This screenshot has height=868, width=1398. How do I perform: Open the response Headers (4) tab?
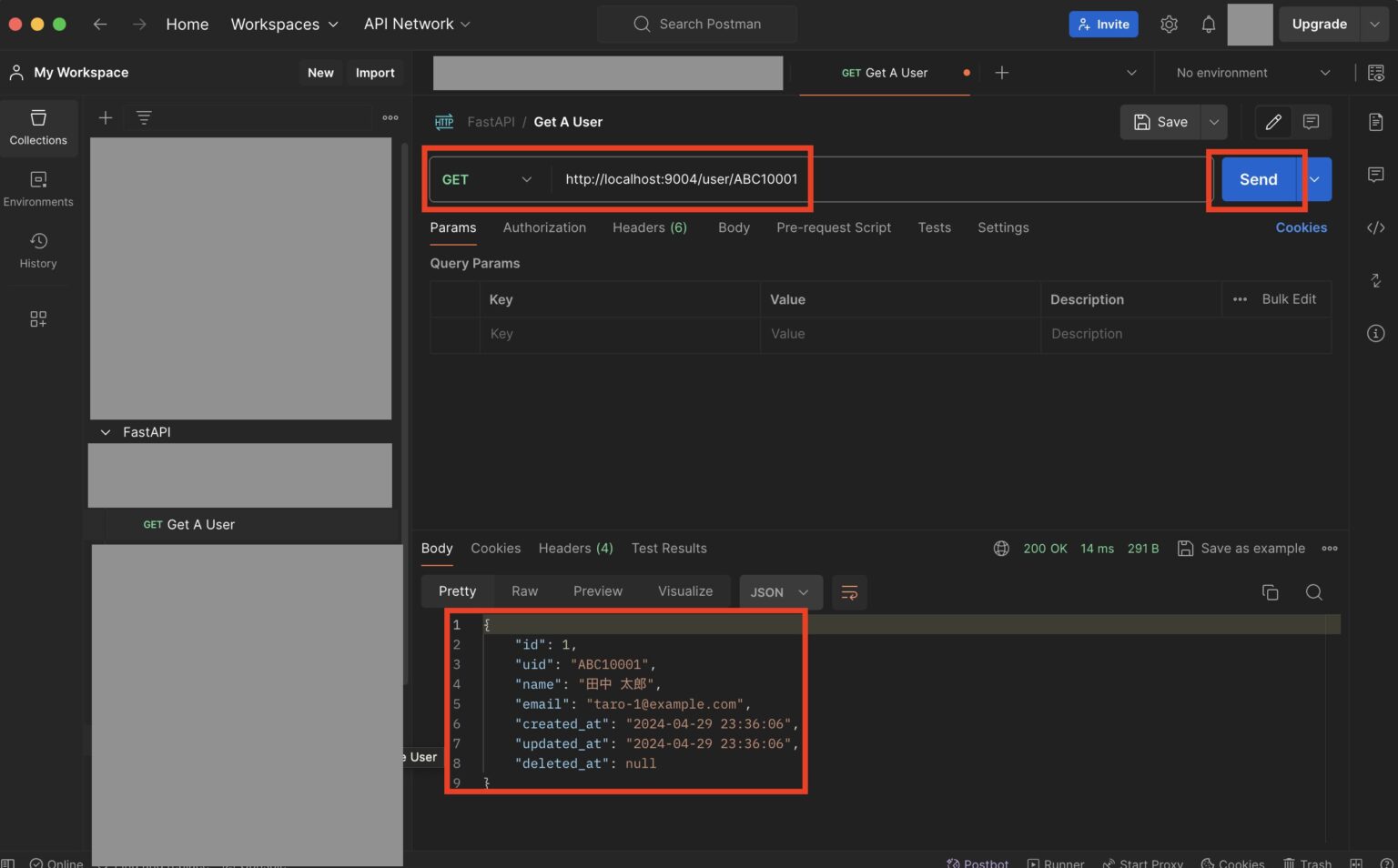(575, 549)
